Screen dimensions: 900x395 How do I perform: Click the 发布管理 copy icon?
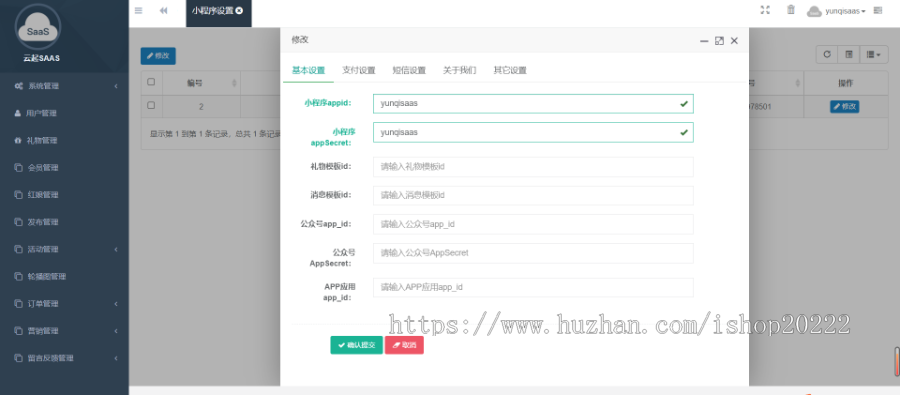(18, 222)
